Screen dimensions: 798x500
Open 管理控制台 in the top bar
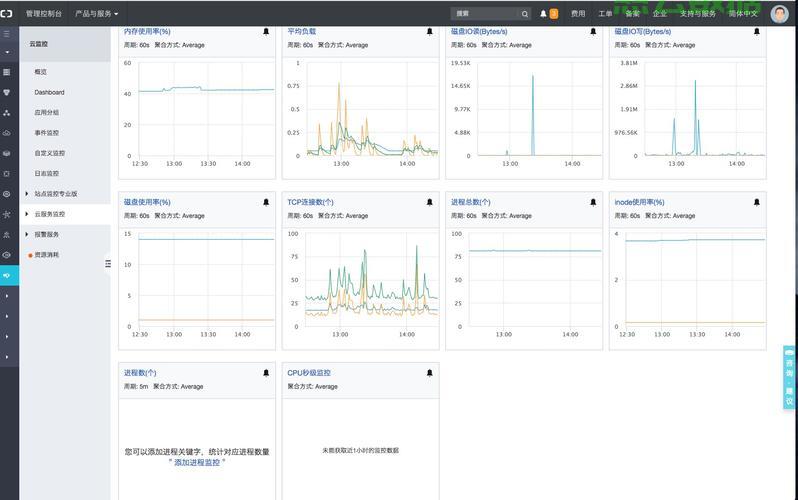click(44, 14)
